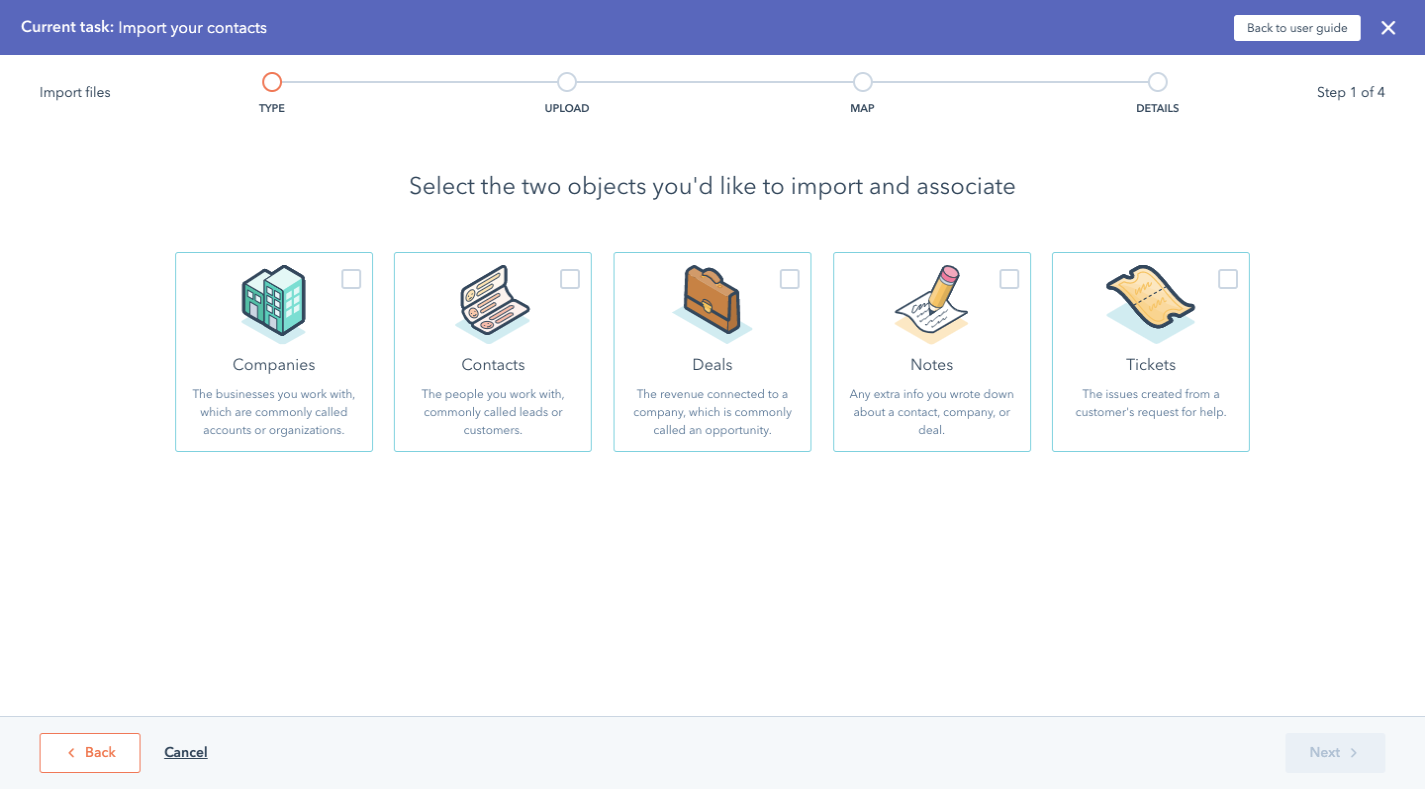Click the Contacts description about leads or customers
Viewport: 1425px width, 789px height.
pyautogui.click(x=493, y=412)
